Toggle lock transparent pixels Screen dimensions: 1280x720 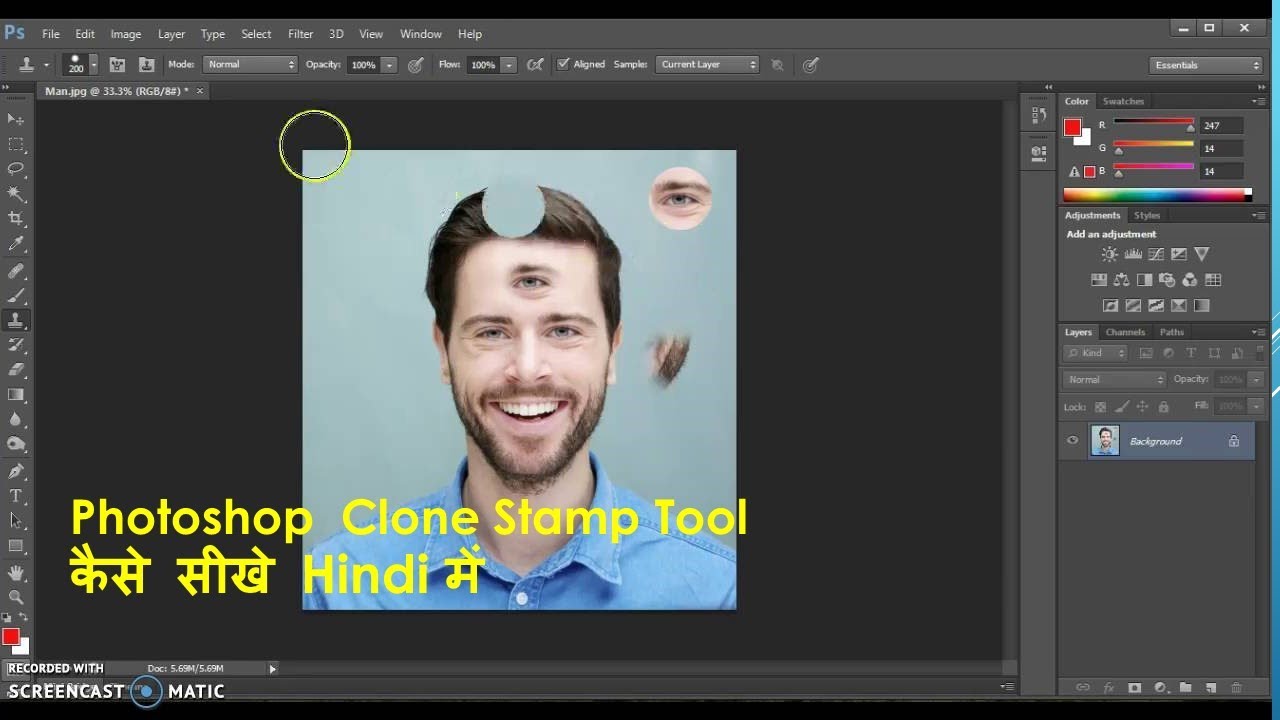(1101, 407)
